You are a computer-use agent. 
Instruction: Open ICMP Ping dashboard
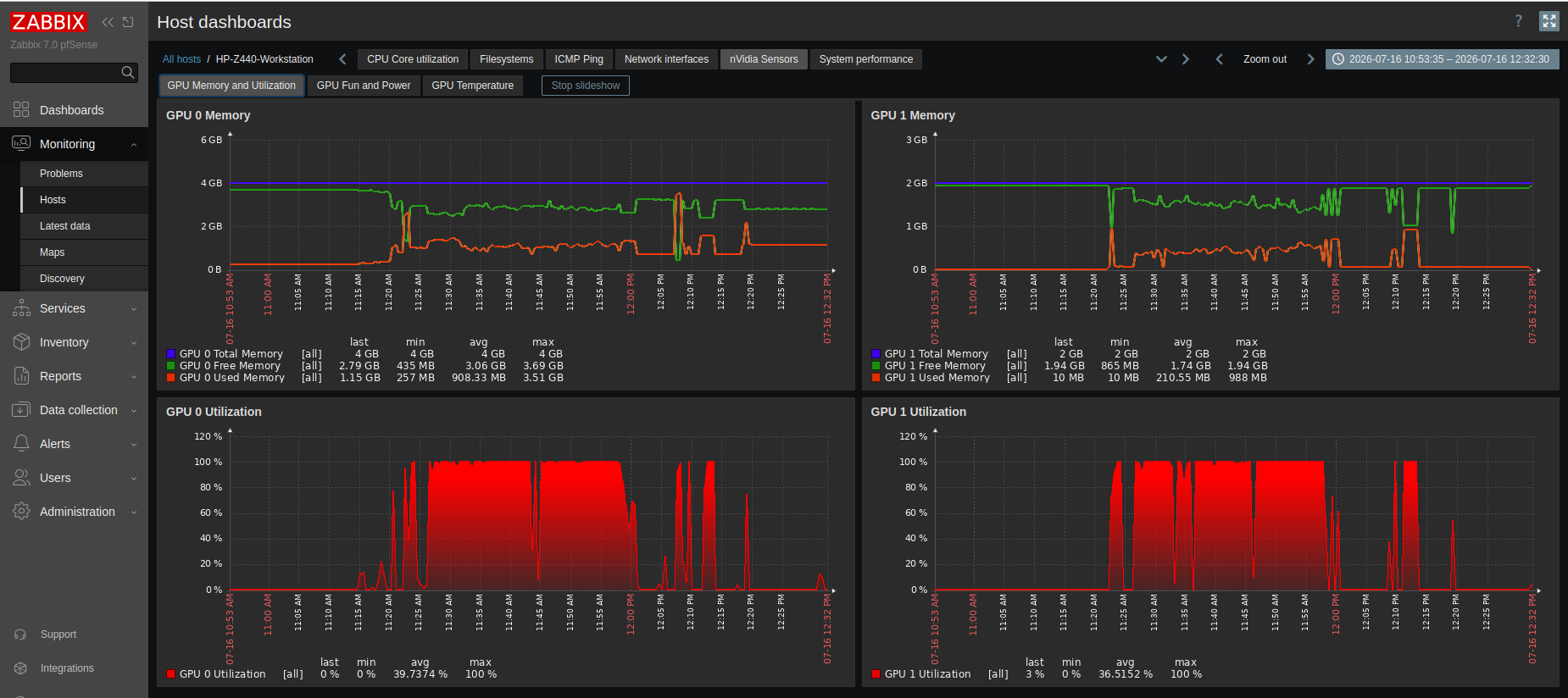click(579, 59)
